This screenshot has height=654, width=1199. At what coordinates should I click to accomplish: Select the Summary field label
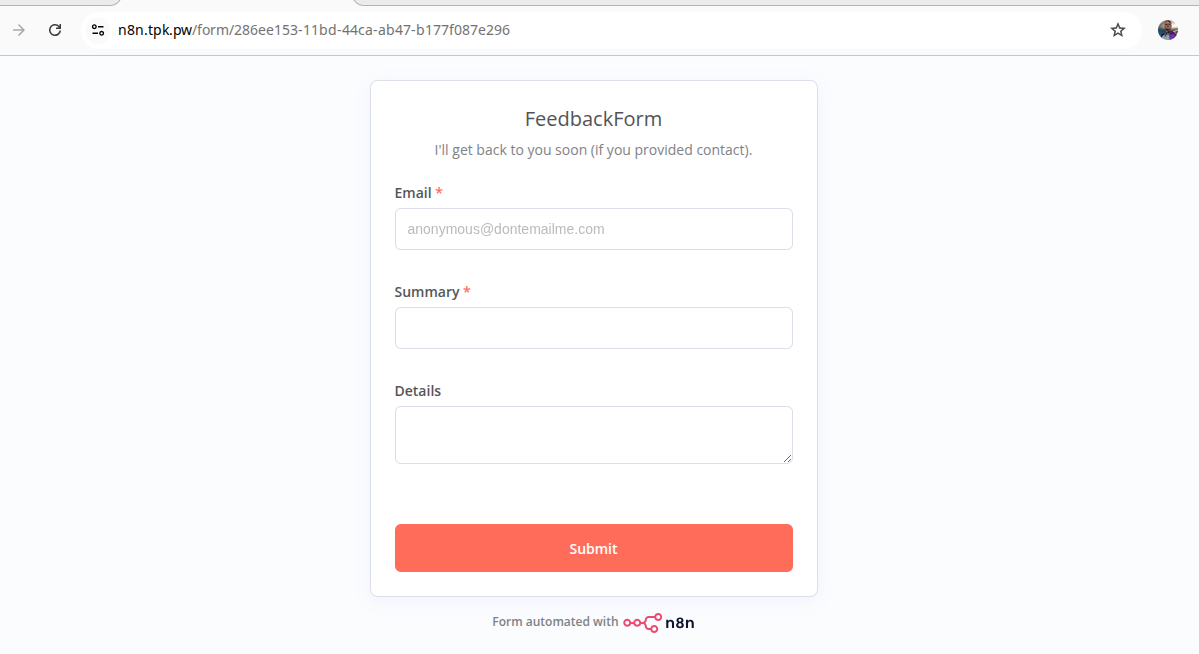point(427,292)
